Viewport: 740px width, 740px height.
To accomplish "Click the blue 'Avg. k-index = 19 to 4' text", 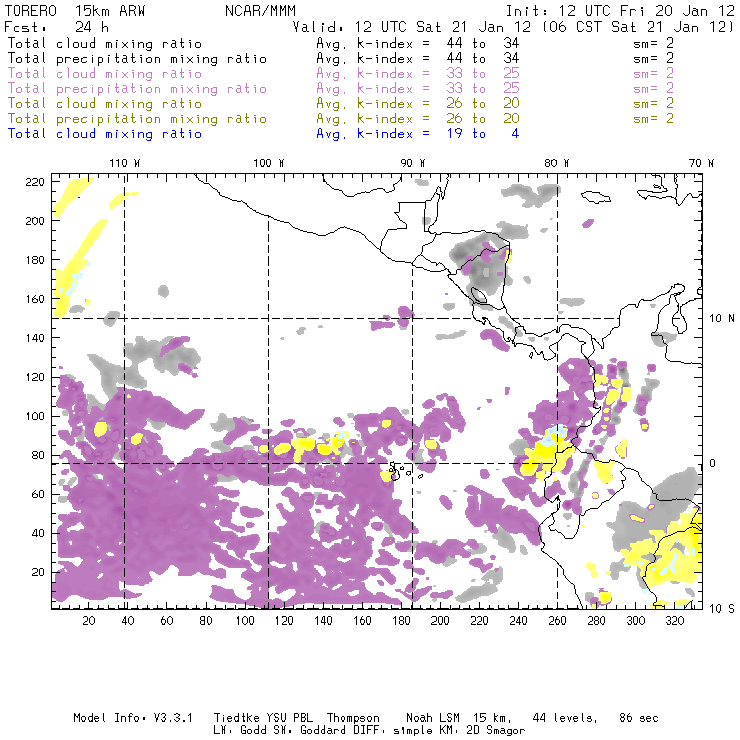I will pyautogui.click(x=418, y=134).
